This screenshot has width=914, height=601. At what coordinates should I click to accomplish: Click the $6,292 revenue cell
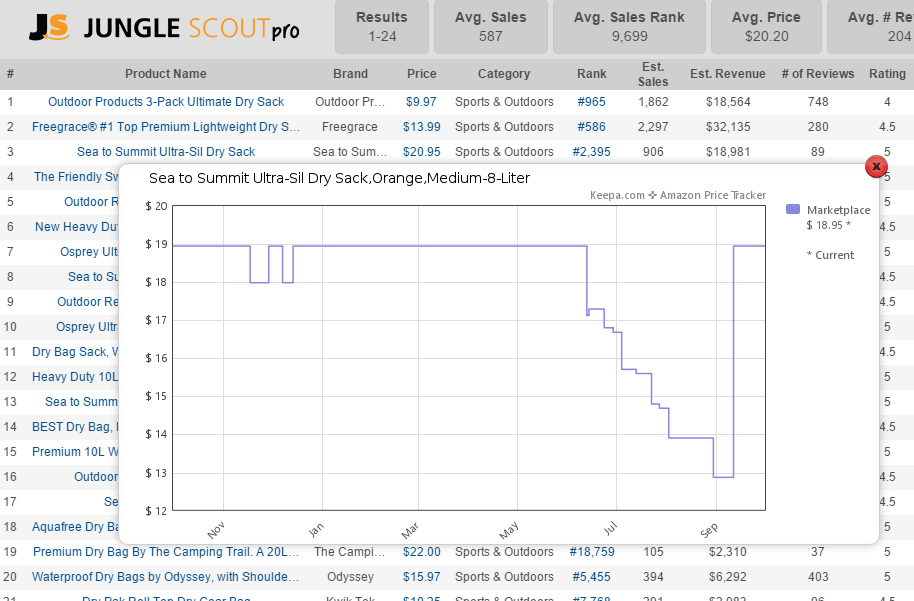pyautogui.click(x=728, y=577)
